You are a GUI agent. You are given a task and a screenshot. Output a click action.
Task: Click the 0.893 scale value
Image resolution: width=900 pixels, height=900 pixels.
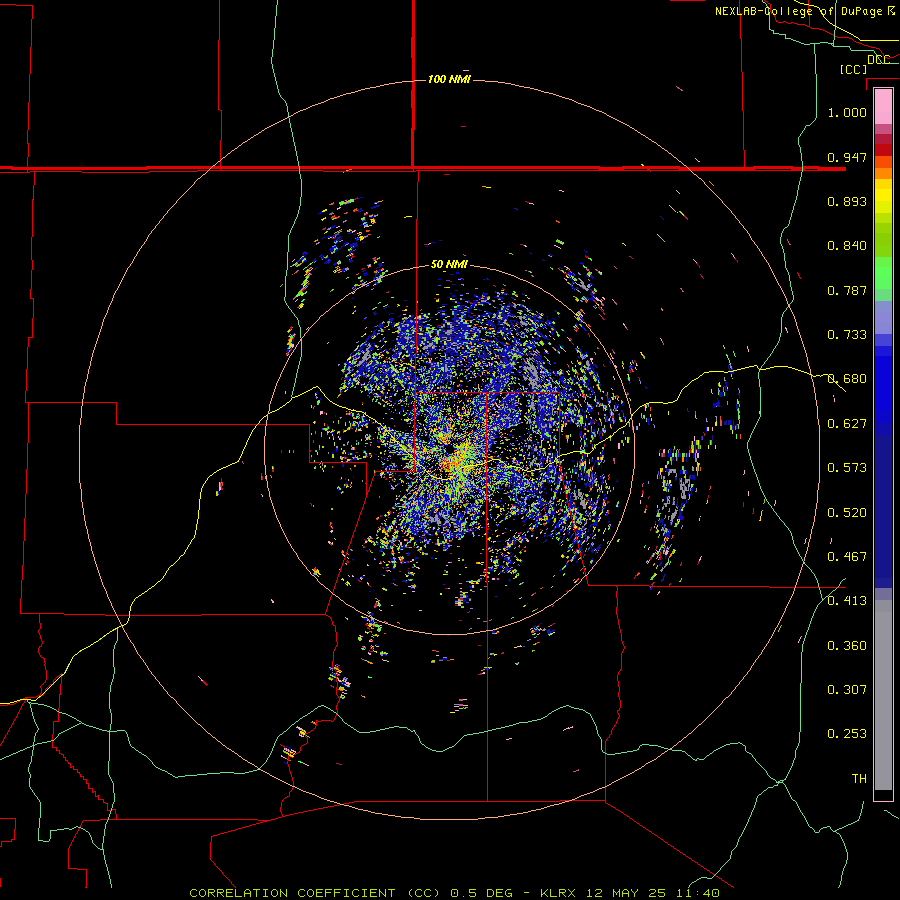[847, 201]
